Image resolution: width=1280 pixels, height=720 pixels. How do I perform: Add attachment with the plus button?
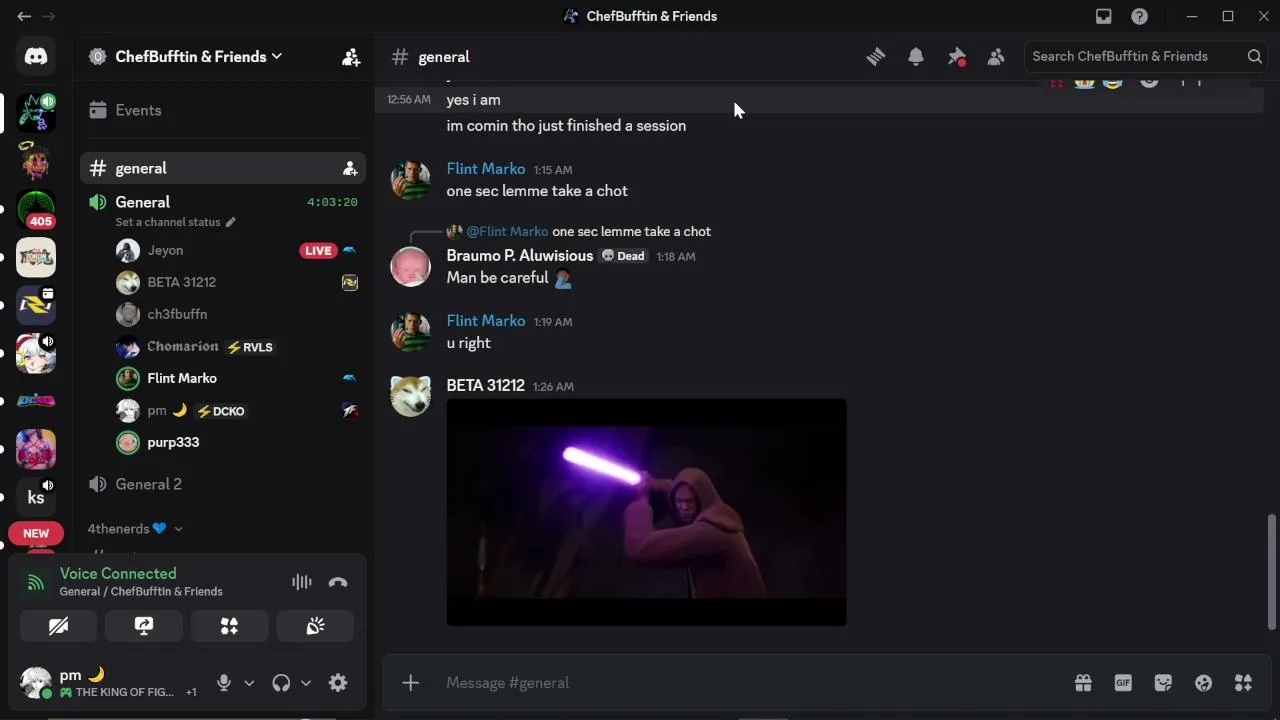tap(411, 683)
